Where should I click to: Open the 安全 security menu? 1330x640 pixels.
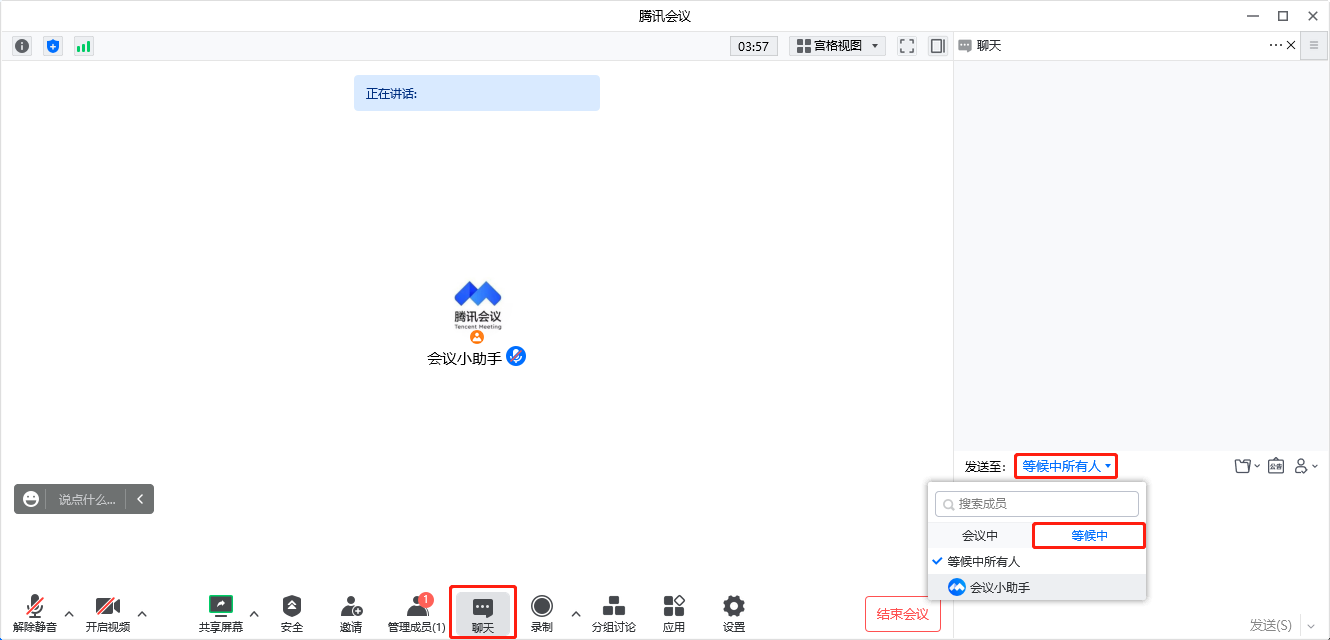click(x=292, y=614)
